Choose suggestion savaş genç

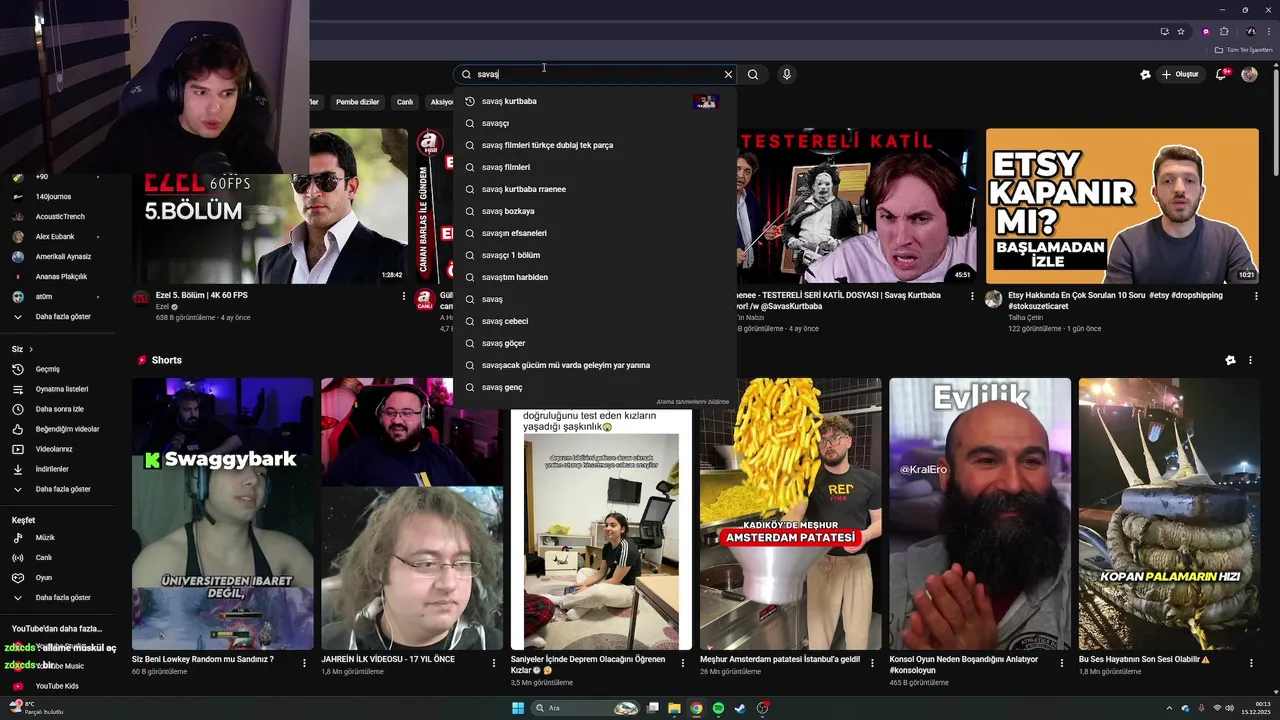pyautogui.click(x=594, y=387)
